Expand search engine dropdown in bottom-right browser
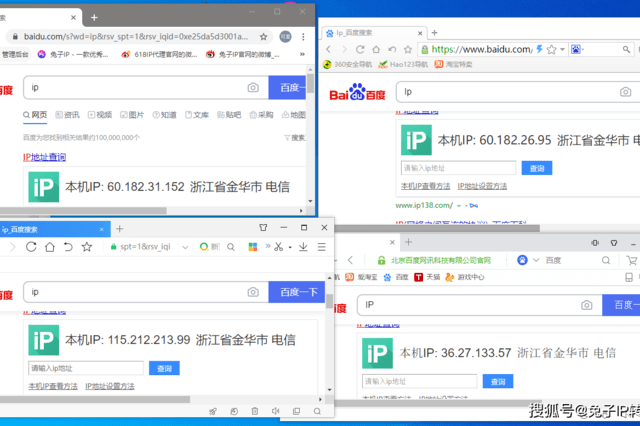Viewport: 640px width, 426px height. [536, 260]
